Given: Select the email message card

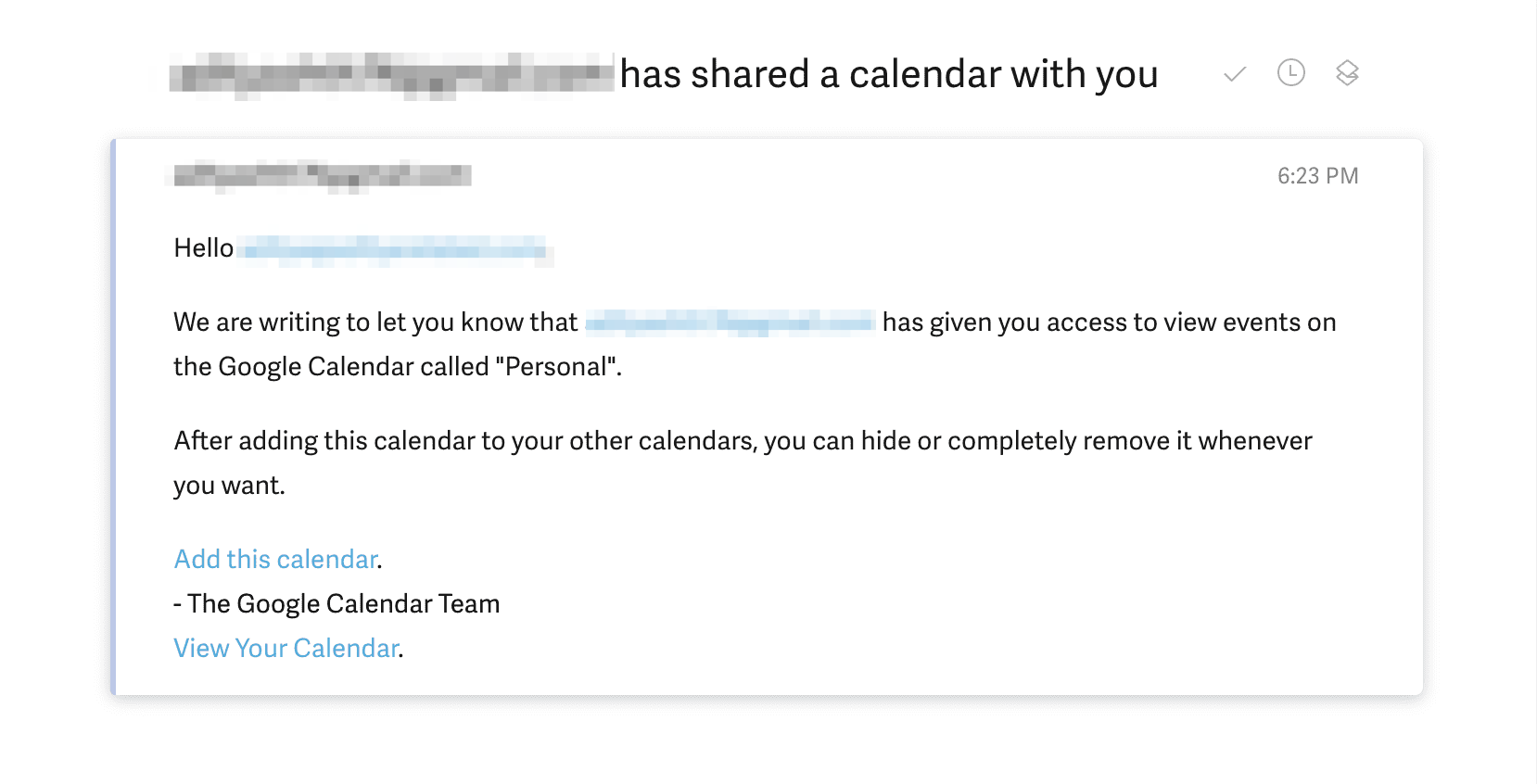Looking at the screenshot, I should coord(768,415).
